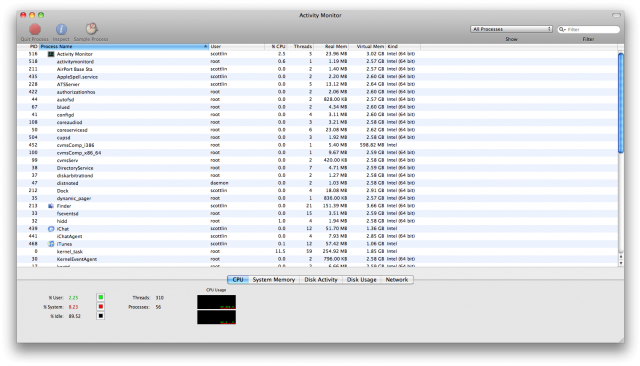Image resolution: width=640 pixels, height=366 pixels.
Task: Reverse sort using the Process Name sort arrow
Action: click(205, 47)
